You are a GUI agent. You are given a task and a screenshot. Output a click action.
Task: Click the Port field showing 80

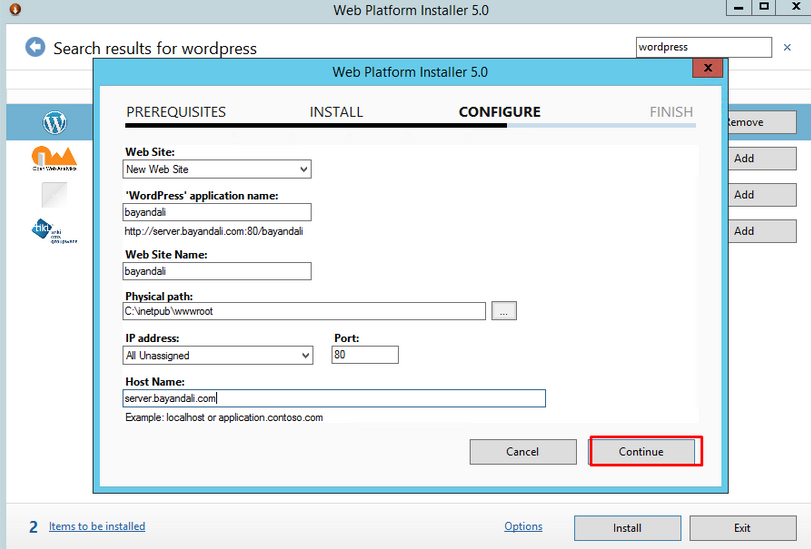(x=365, y=355)
